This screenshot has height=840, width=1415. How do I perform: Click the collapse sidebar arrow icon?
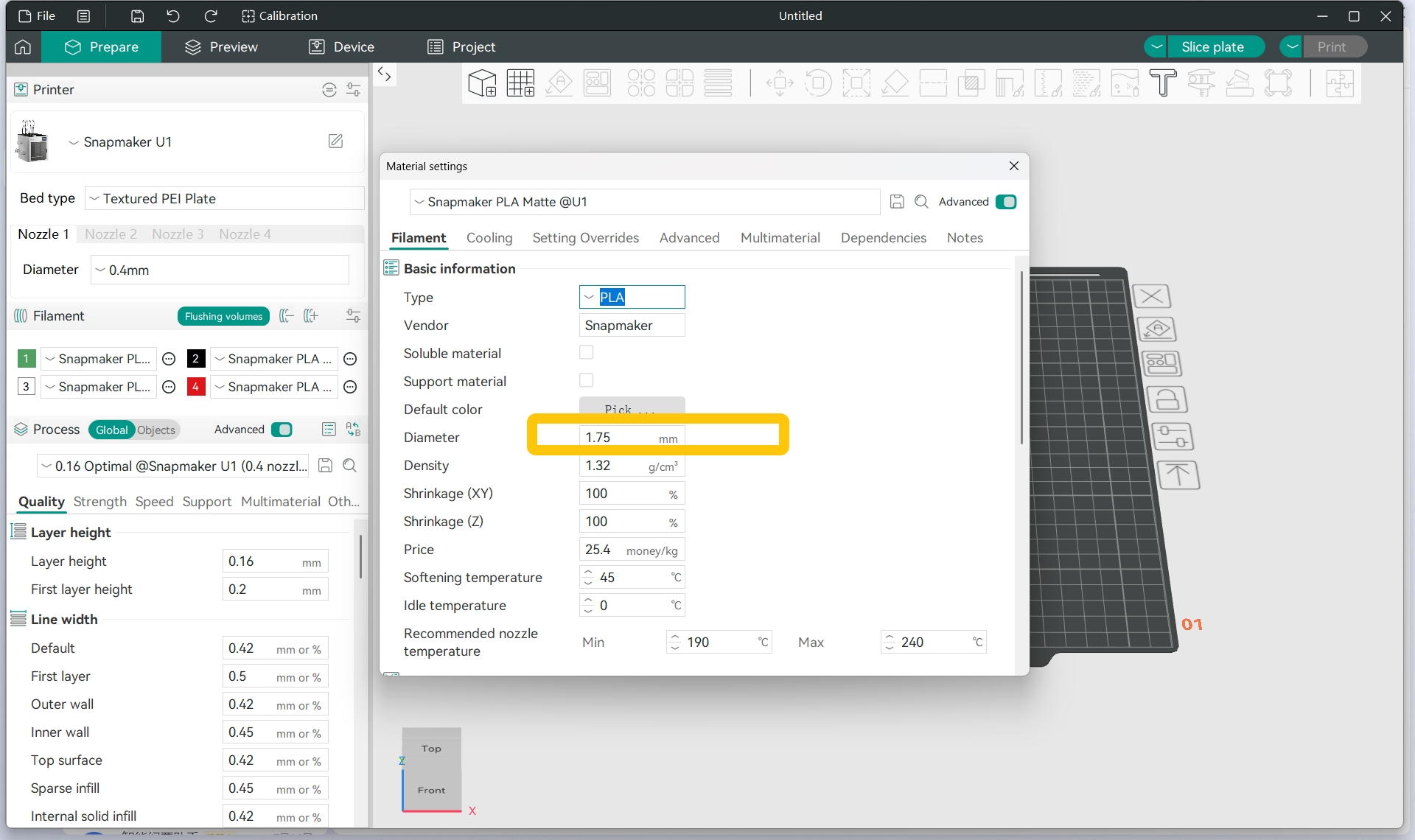[384, 74]
